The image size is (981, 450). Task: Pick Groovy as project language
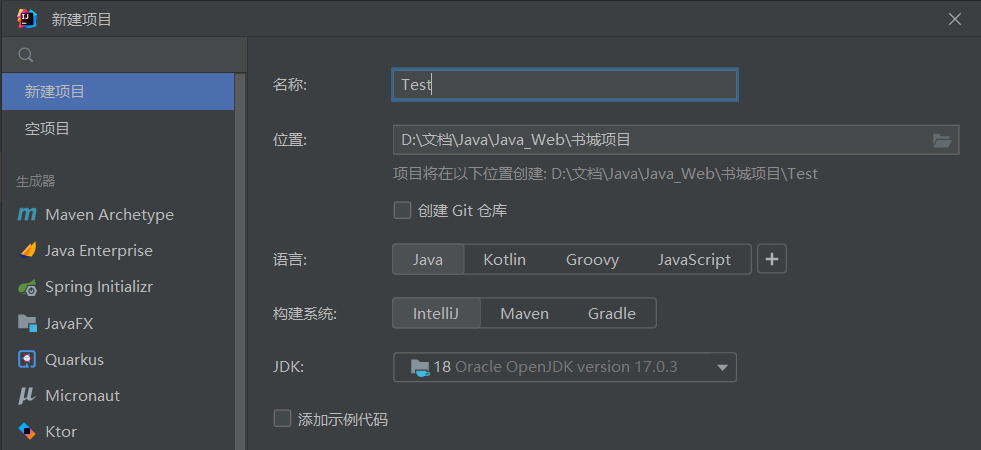pyautogui.click(x=592, y=259)
